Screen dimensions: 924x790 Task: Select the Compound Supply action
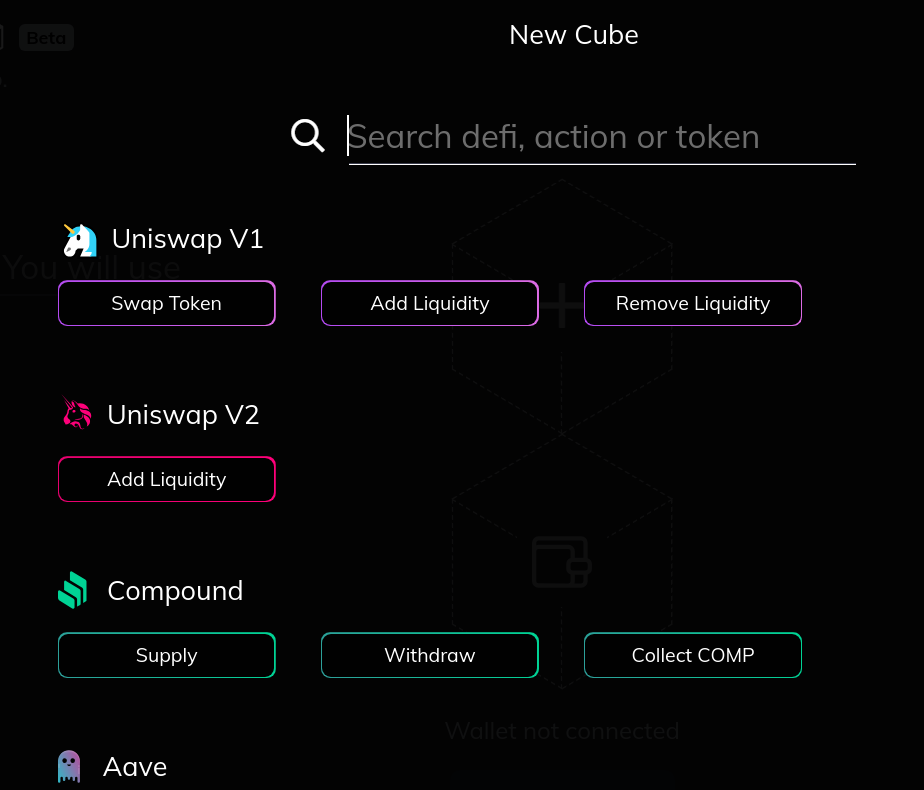click(x=167, y=655)
